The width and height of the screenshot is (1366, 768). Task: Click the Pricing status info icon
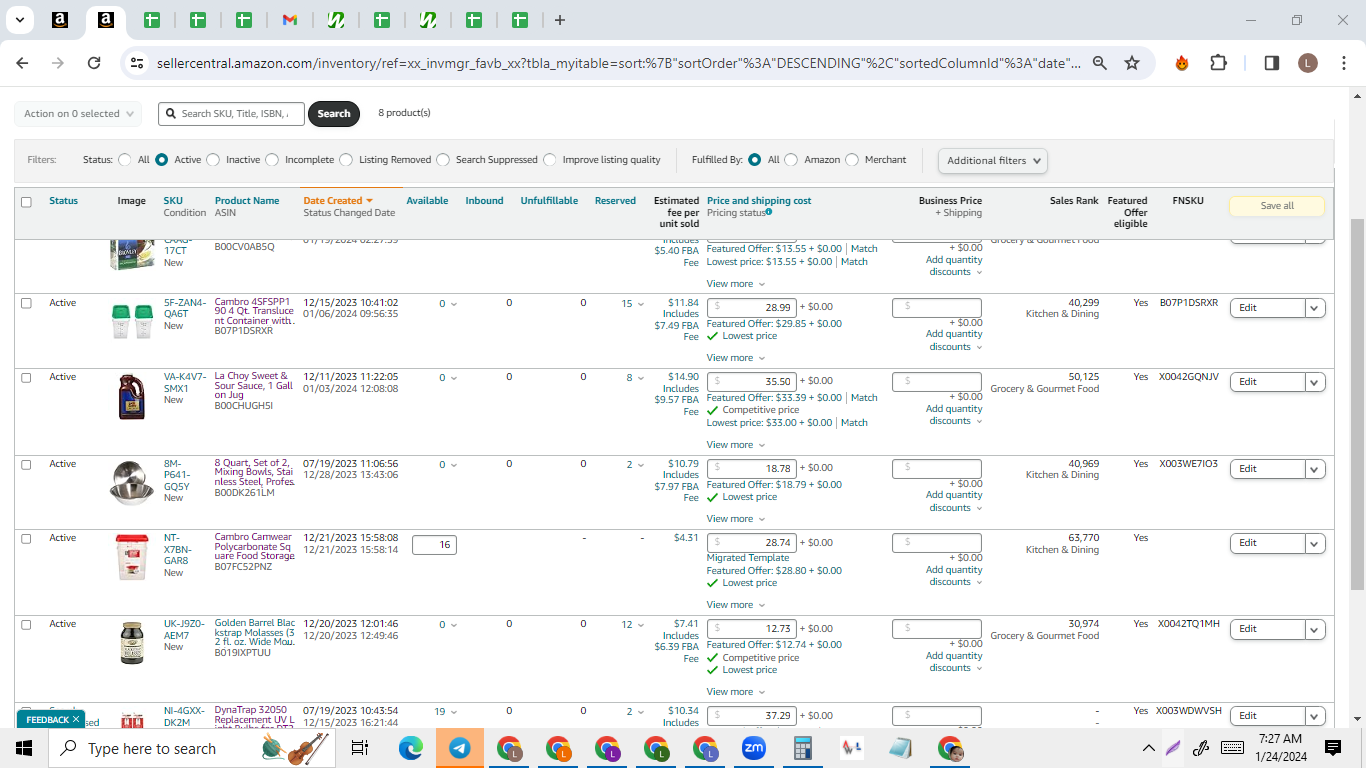(768, 212)
